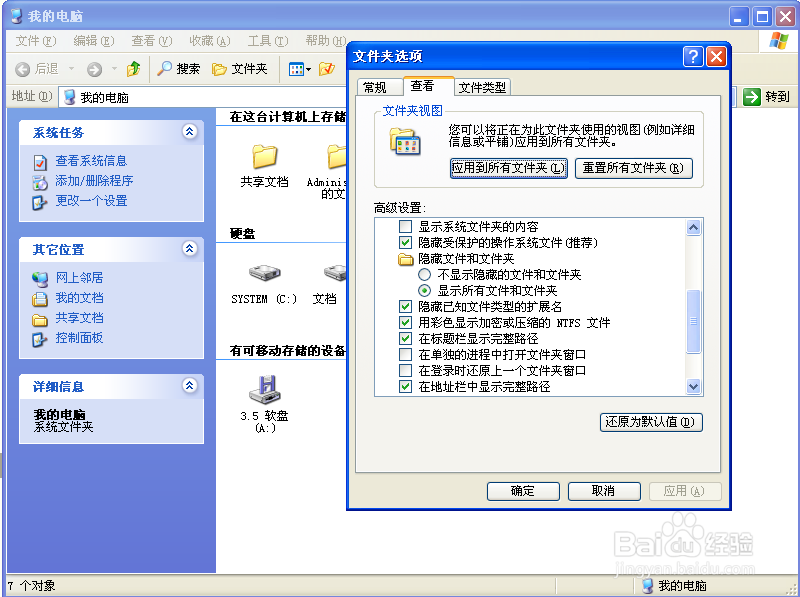Uncheck 隐藏受保护的操作系统文件 checkbox
This screenshot has width=800, height=597.
405,242
